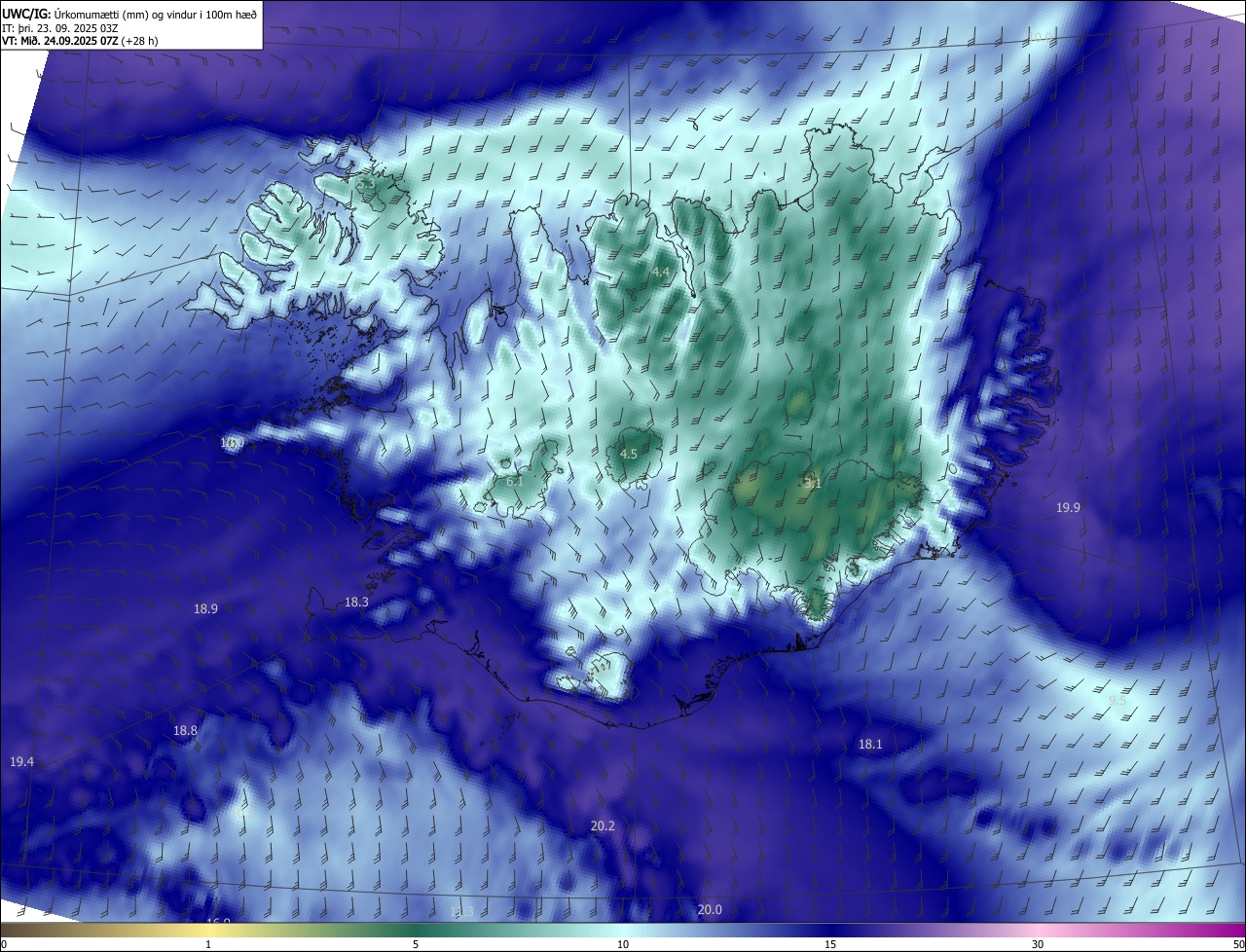Click the map value label 4.4
This screenshot has width=1246, height=952.
661,272
